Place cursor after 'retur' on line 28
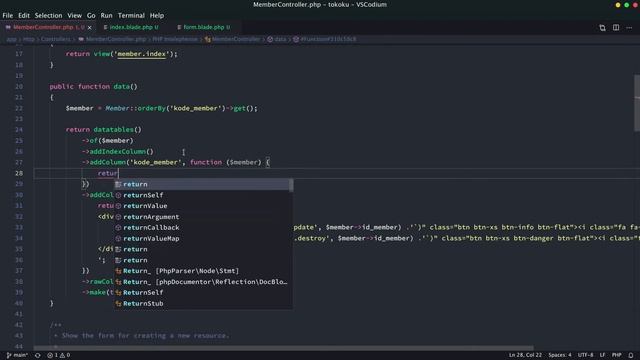 point(118,173)
